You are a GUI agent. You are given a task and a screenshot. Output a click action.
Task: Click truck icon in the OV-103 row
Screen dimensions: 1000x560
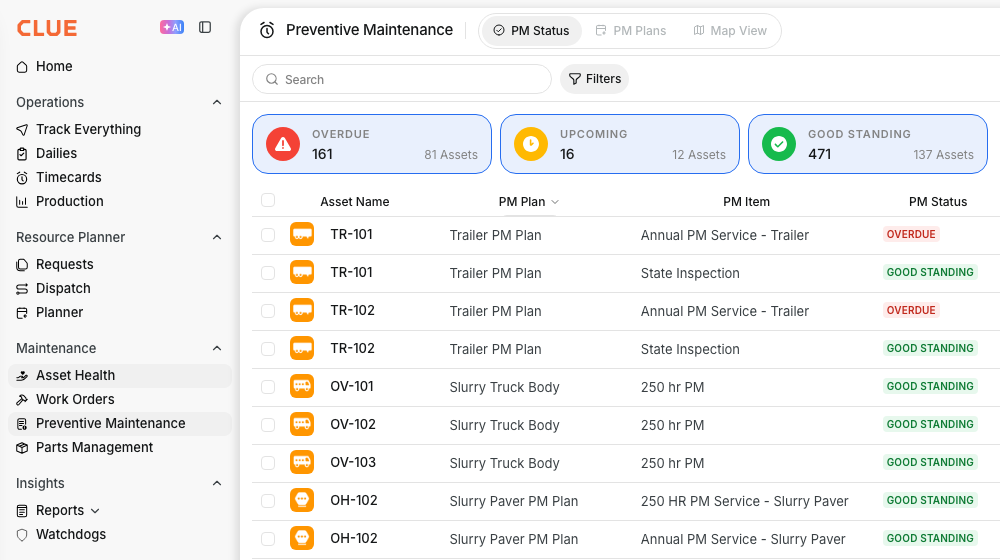pyautogui.click(x=302, y=462)
